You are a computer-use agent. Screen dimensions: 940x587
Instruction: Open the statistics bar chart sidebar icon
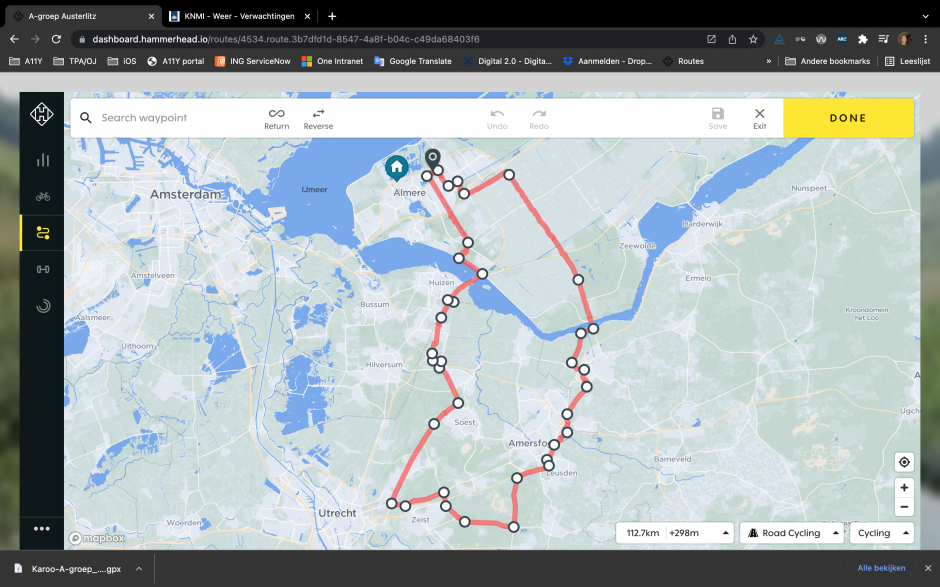pyautogui.click(x=42, y=160)
